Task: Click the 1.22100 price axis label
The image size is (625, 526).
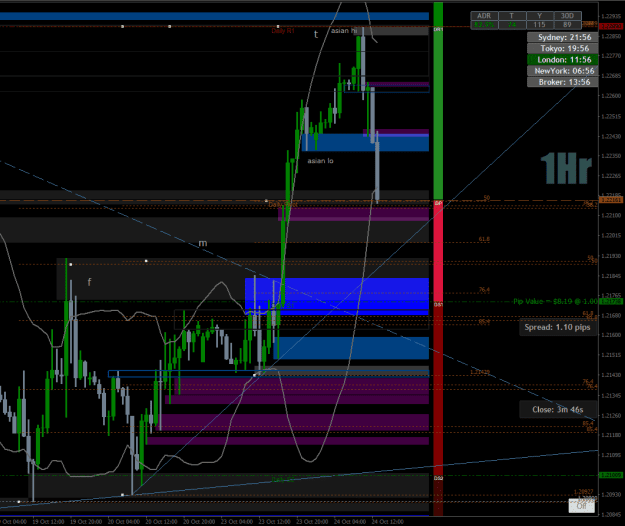Action: click(x=611, y=216)
